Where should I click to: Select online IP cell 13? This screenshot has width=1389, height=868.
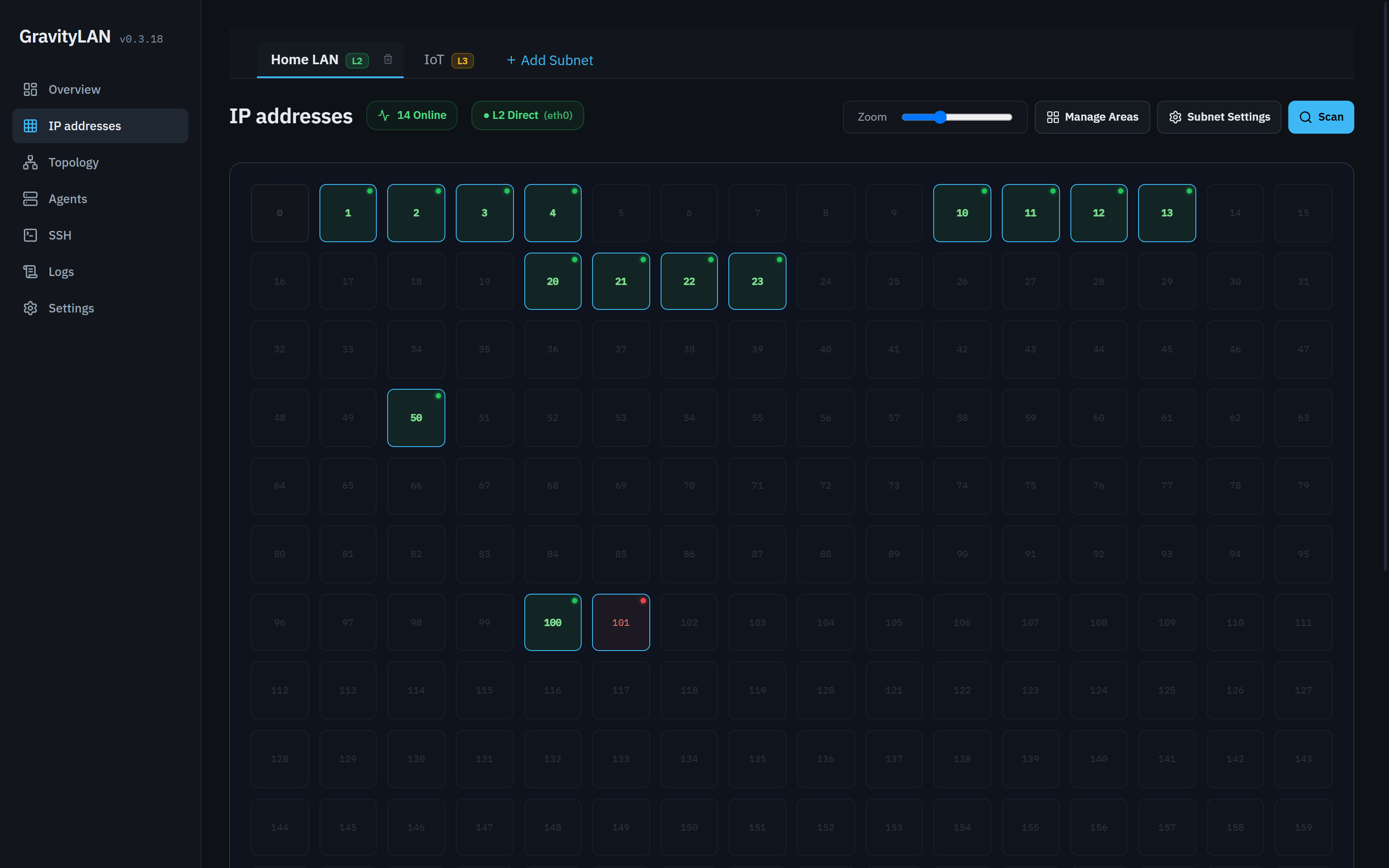1167,213
